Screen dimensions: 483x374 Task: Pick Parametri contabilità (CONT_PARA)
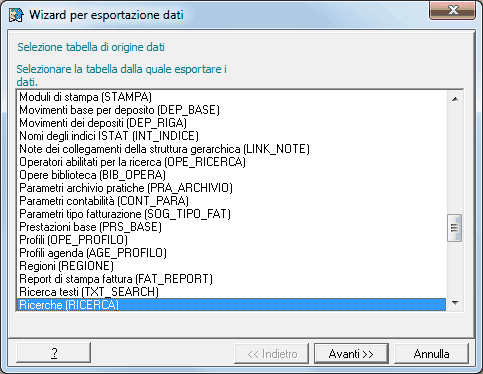click(231, 201)
